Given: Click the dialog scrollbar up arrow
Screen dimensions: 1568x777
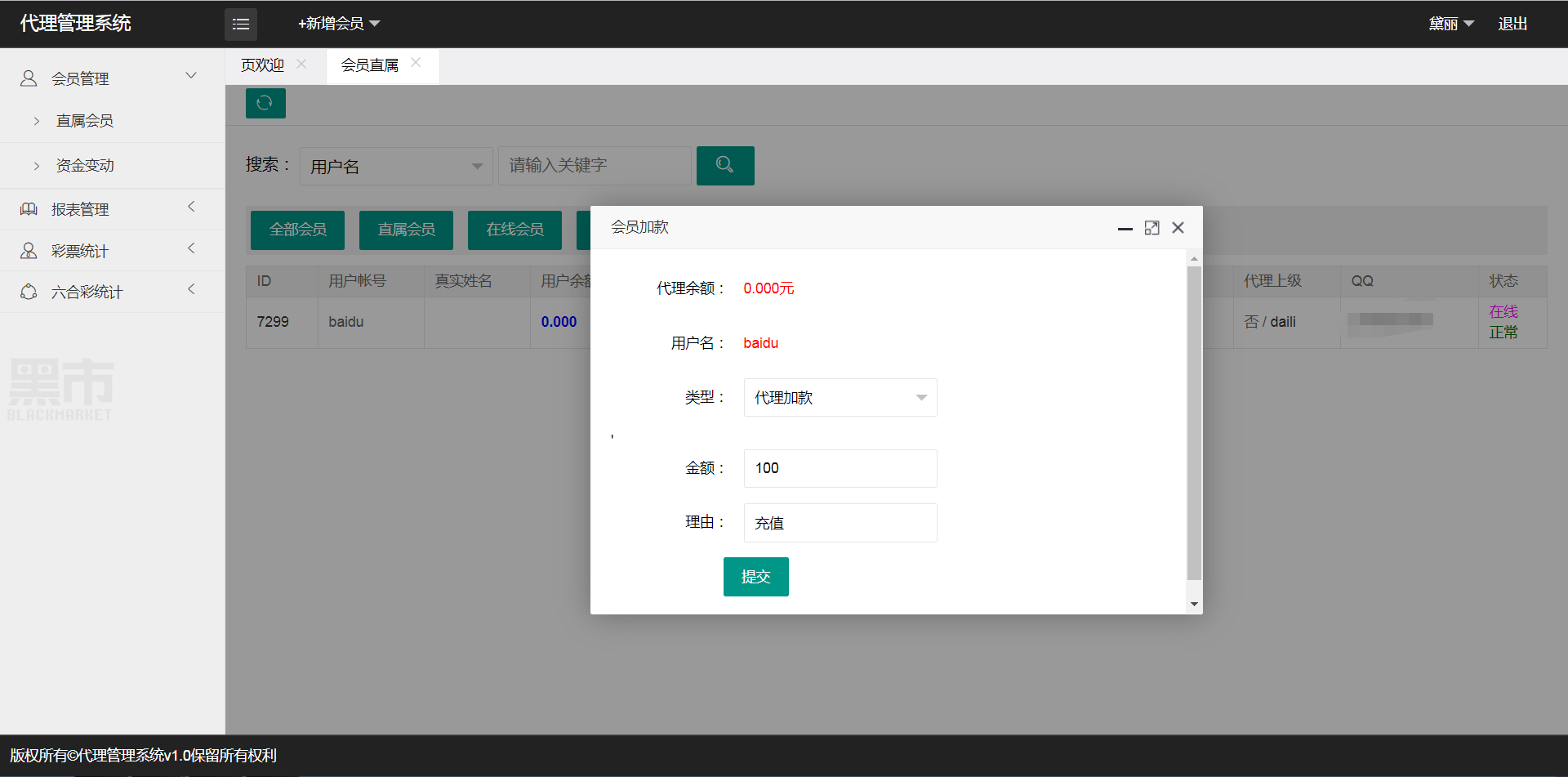Looking at the screenshot, I should click(1194, 258).
